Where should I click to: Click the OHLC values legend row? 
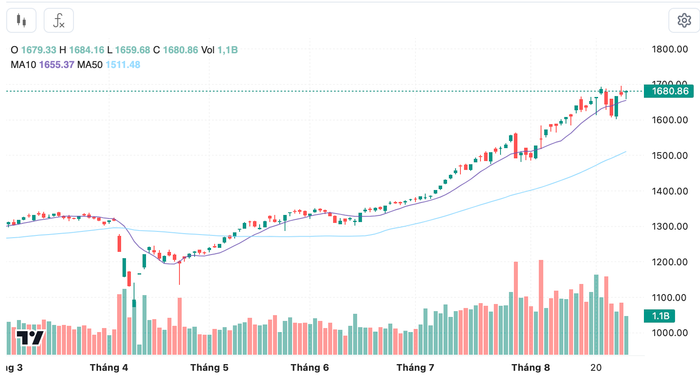124,50
